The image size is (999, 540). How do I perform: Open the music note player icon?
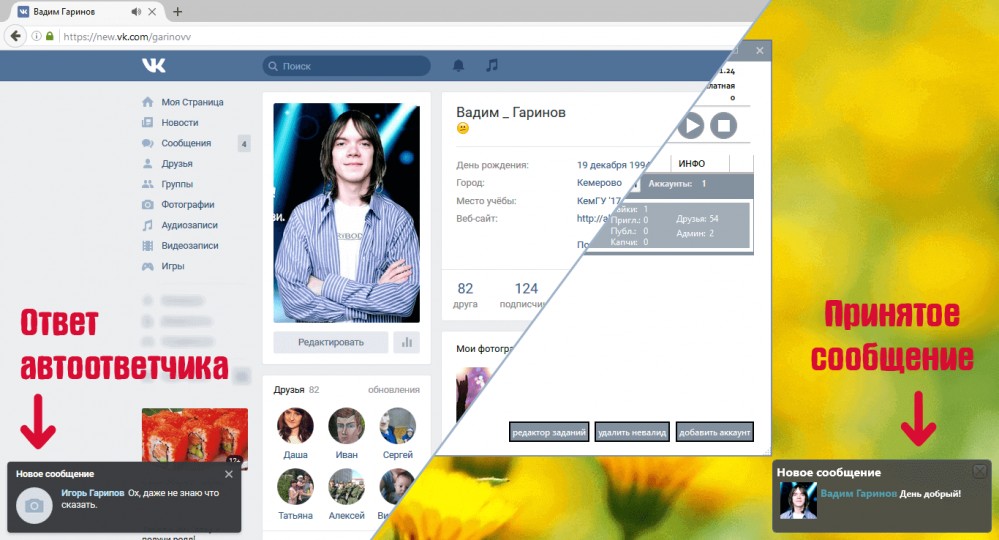(492, 65)
